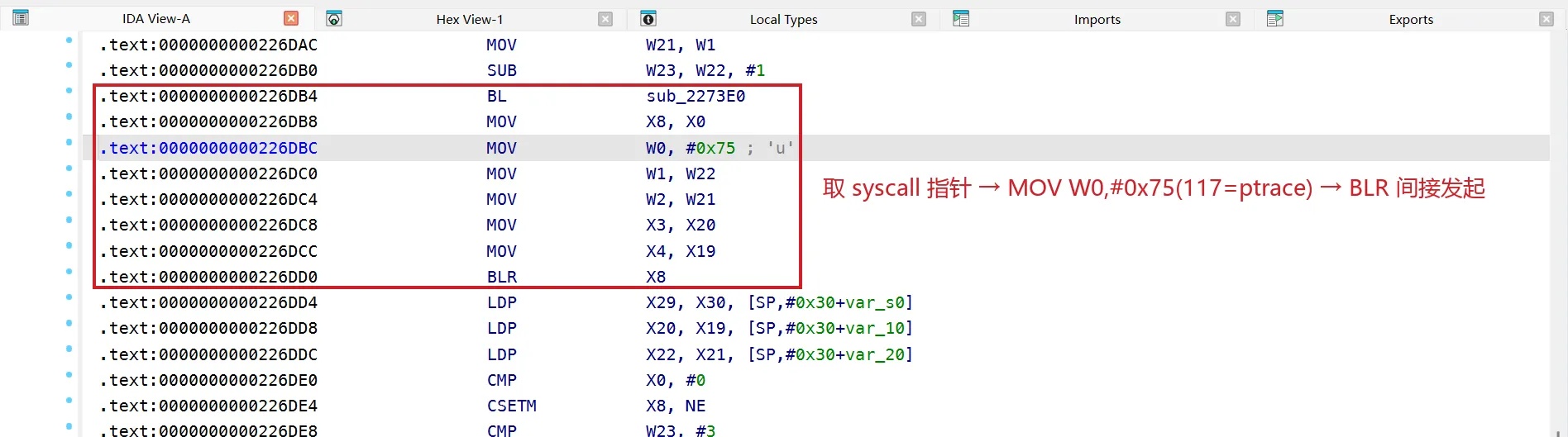Image resolution: width=1568 pixels, height=437 pixels.
Task: Toggle breakpoint dot at address 226DD4
Action: click(69, 297)
